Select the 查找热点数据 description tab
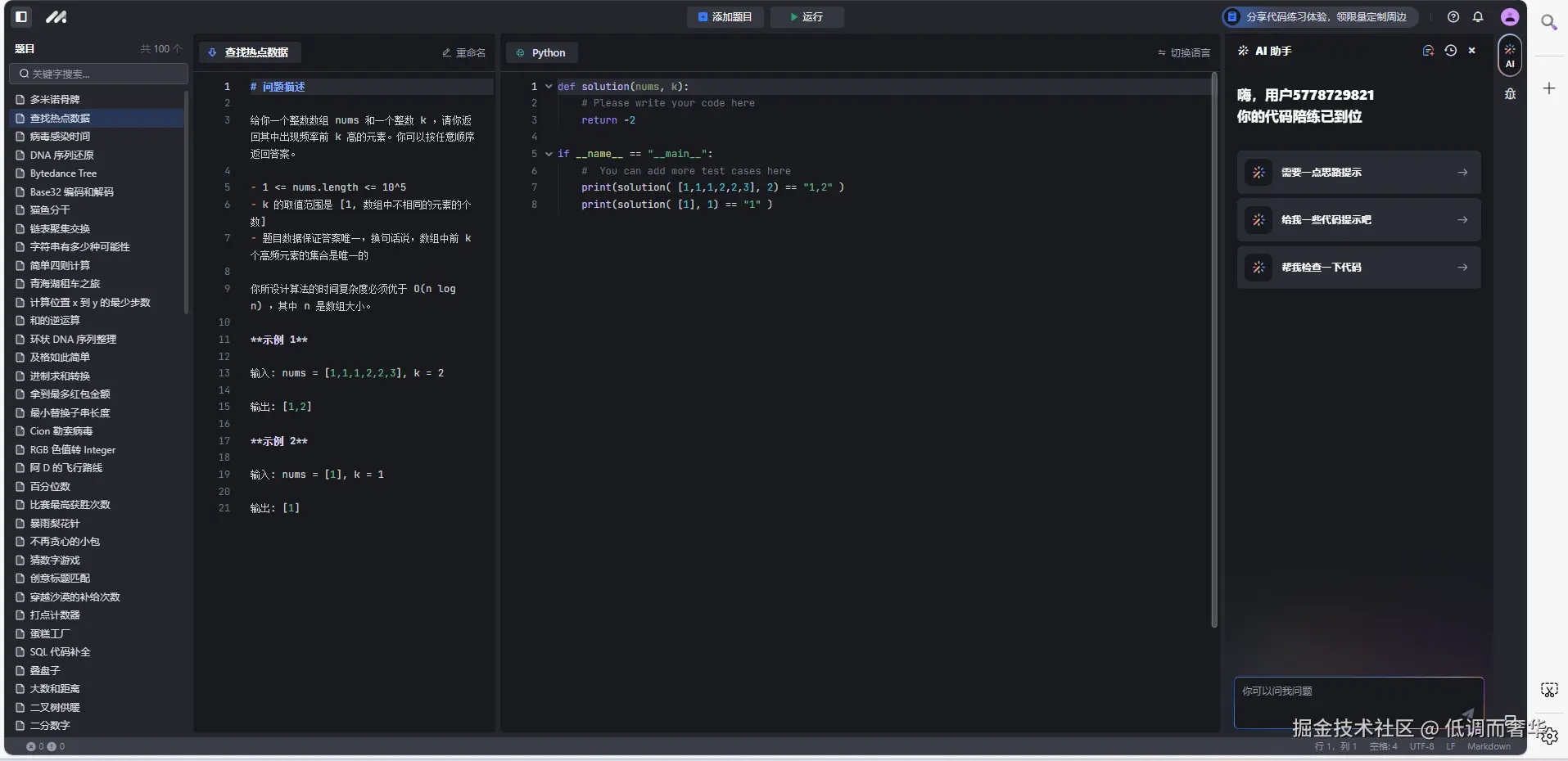The image size is (1568, 761). point(250,52)
